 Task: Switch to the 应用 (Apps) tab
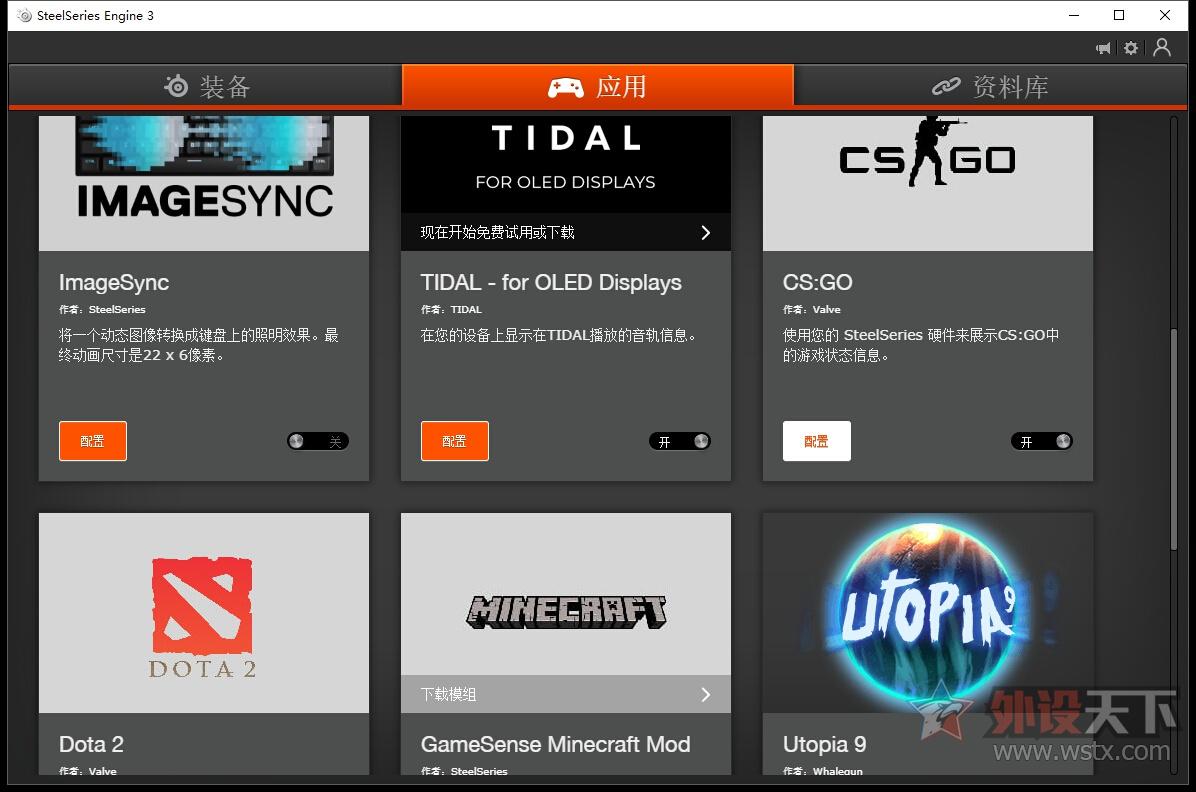point(598,86)
